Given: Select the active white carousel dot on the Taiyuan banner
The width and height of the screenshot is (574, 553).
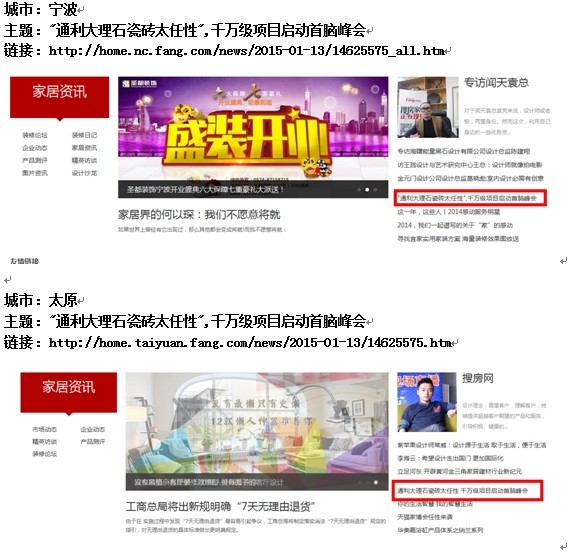Looking at the screenshot, I should pyautogui.click(x=376, y=482).
